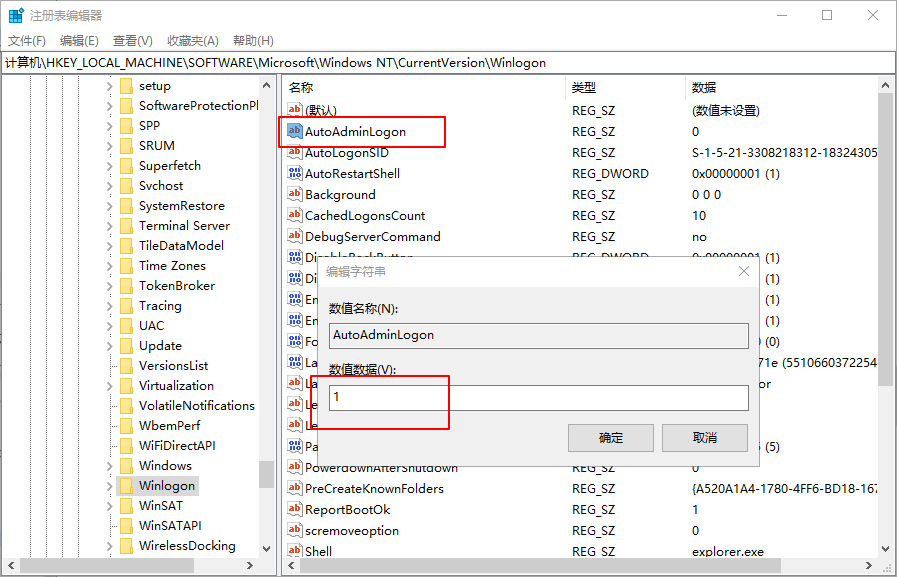897x577 pixels.
Task: Select the WirelessDocking folder icon
Action: pos(128,545)
